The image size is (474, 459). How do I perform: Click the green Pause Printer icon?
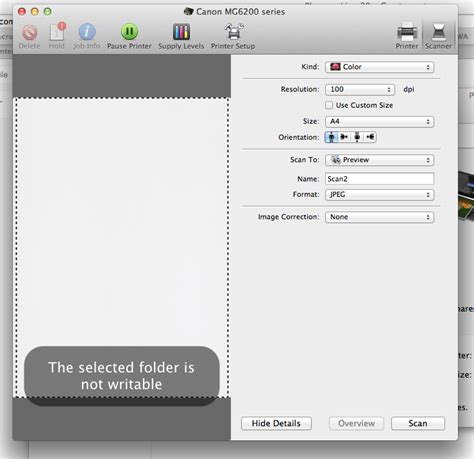point(129,32)
